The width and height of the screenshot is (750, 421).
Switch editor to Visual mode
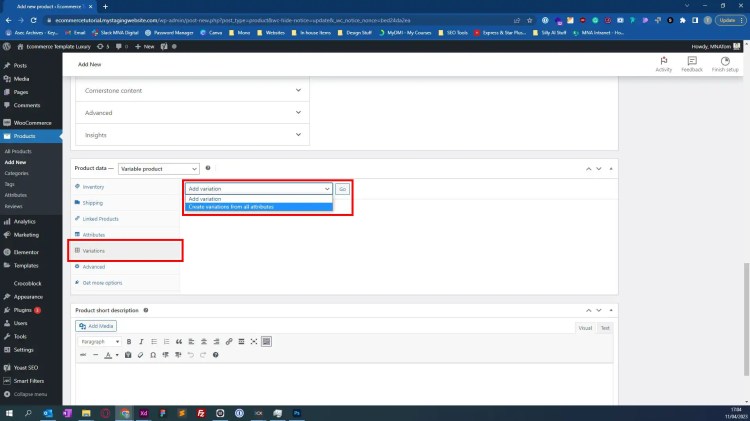pos(585,328)
